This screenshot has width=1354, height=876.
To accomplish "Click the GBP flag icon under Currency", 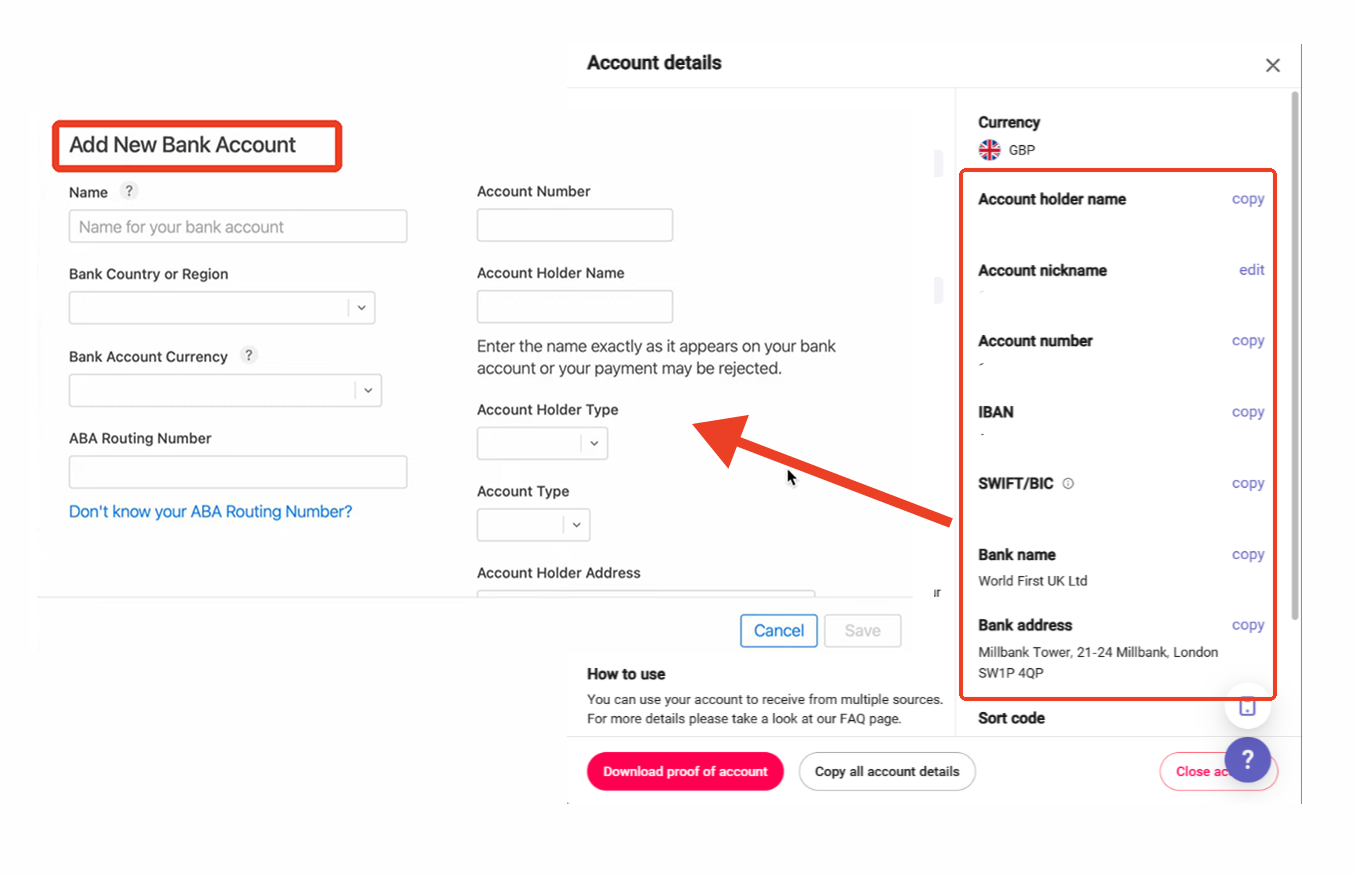I will pos(989,150).
